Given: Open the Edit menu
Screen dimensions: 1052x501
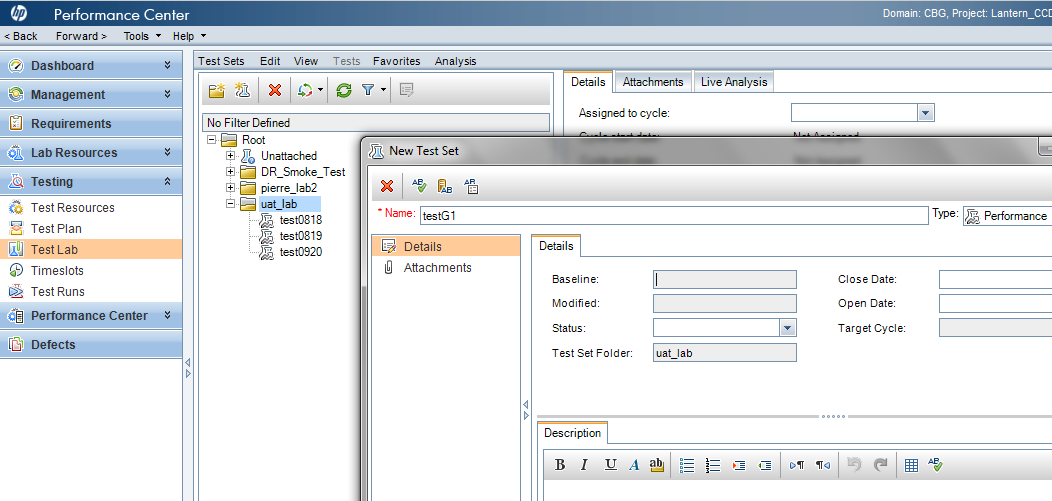Looking at the screenshot, I should pyautogui.click(x=270, y=61).
